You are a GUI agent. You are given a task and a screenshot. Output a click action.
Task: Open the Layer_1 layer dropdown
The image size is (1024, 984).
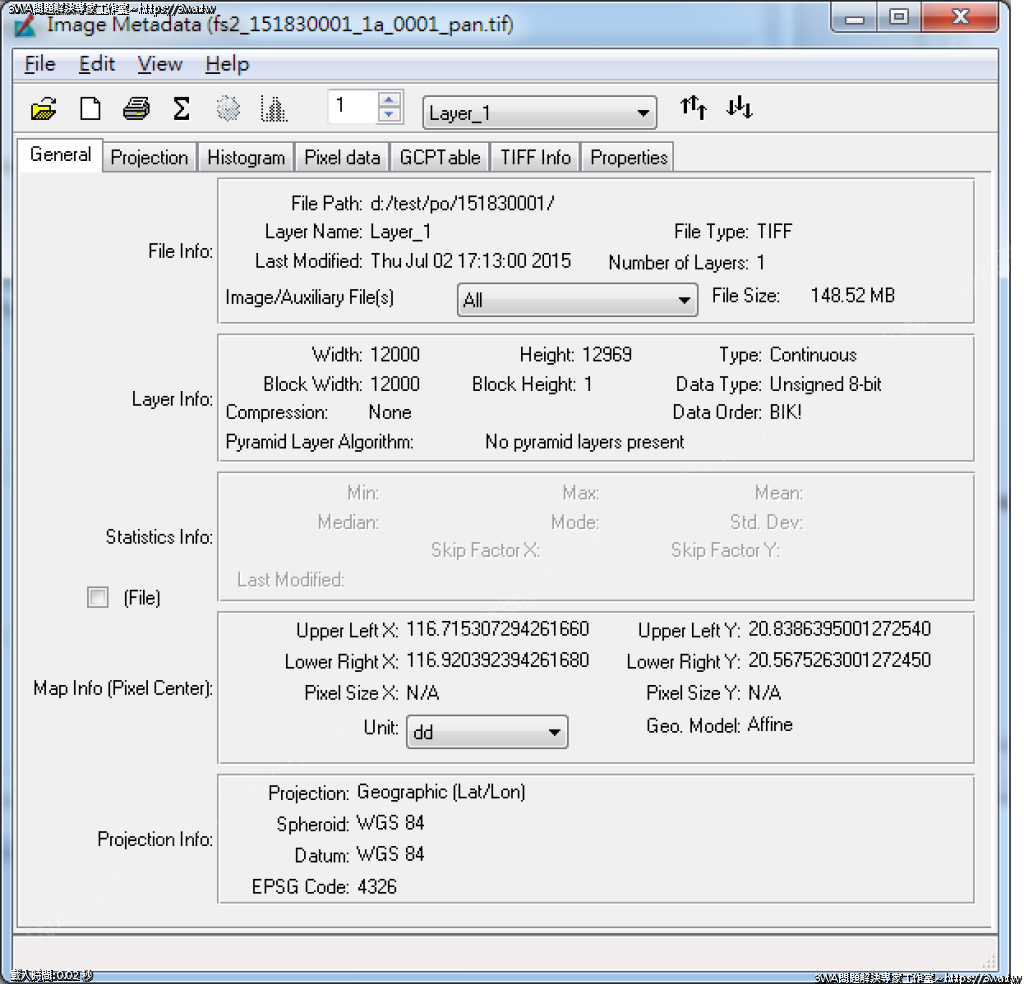[540, 113]
